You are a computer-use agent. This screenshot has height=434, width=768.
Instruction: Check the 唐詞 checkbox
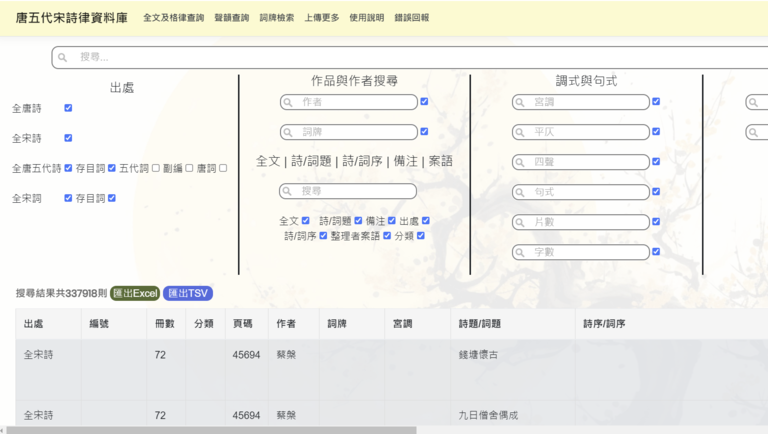(223, 168)
